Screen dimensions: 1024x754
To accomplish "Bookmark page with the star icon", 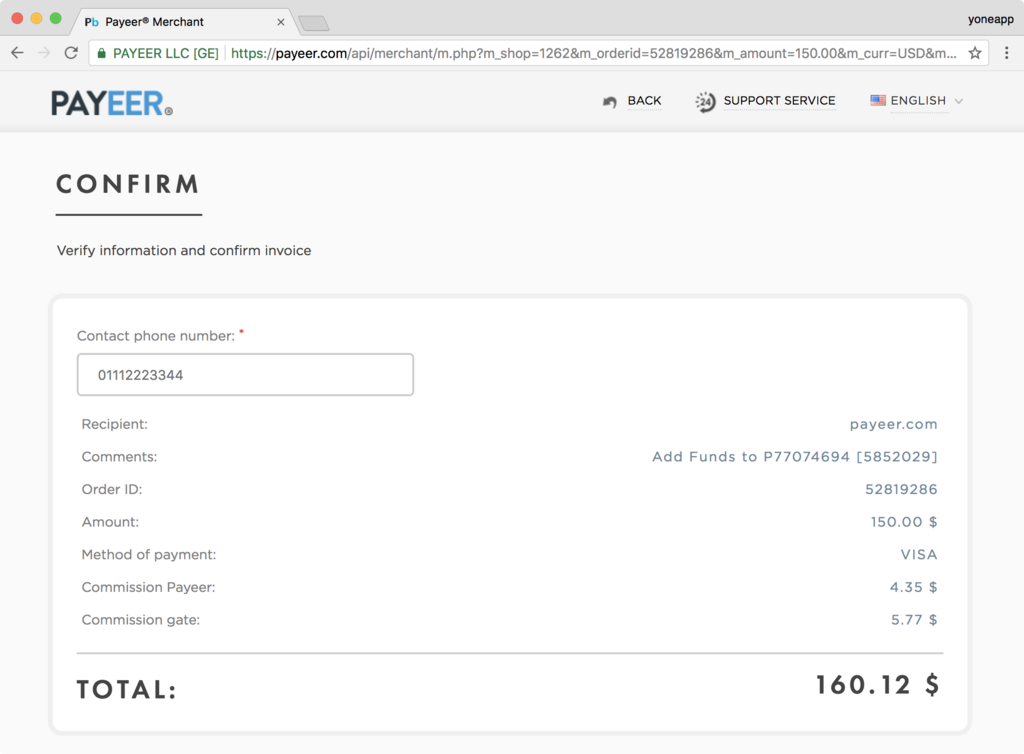I will click(x=975, y=53).
